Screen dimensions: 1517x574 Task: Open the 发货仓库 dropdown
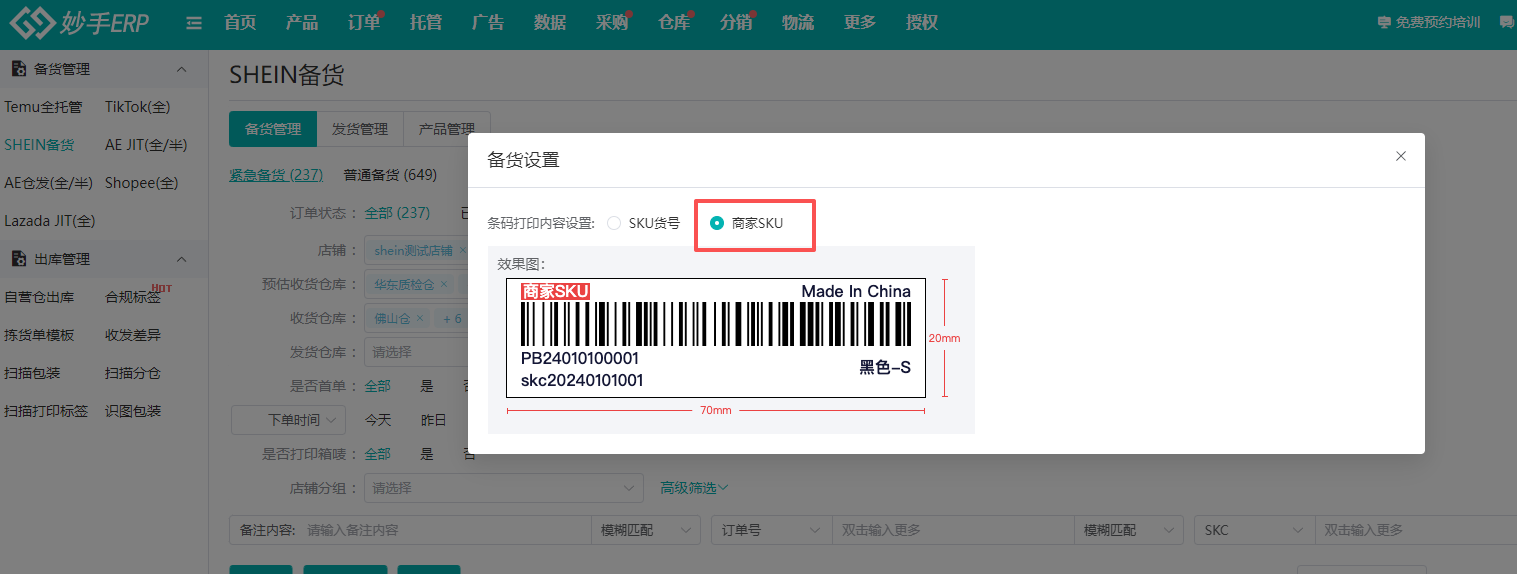pyautogui.click(x=414, y=352)
